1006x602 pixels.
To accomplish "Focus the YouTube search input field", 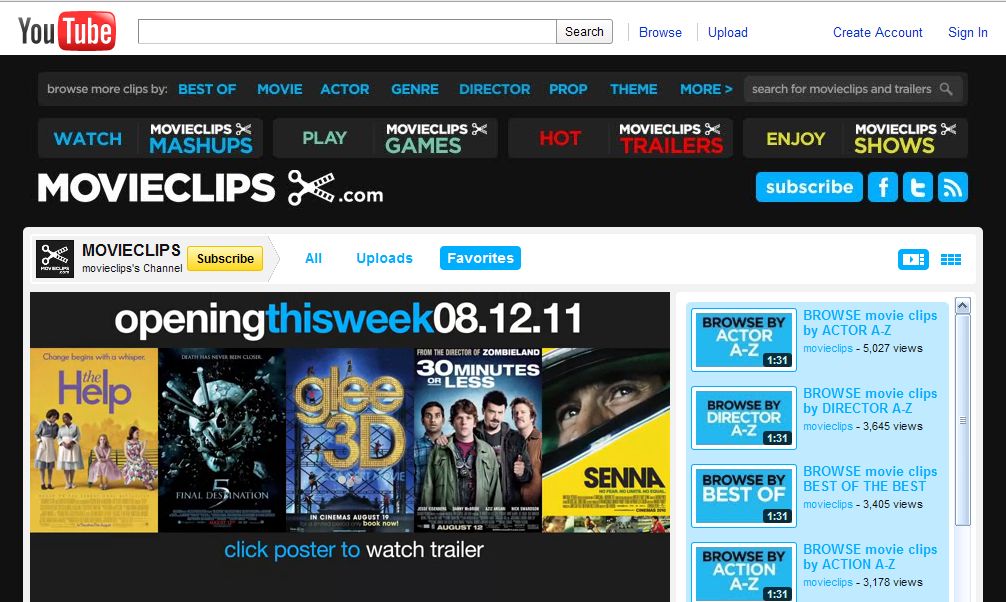I will (x=347, y=31).
